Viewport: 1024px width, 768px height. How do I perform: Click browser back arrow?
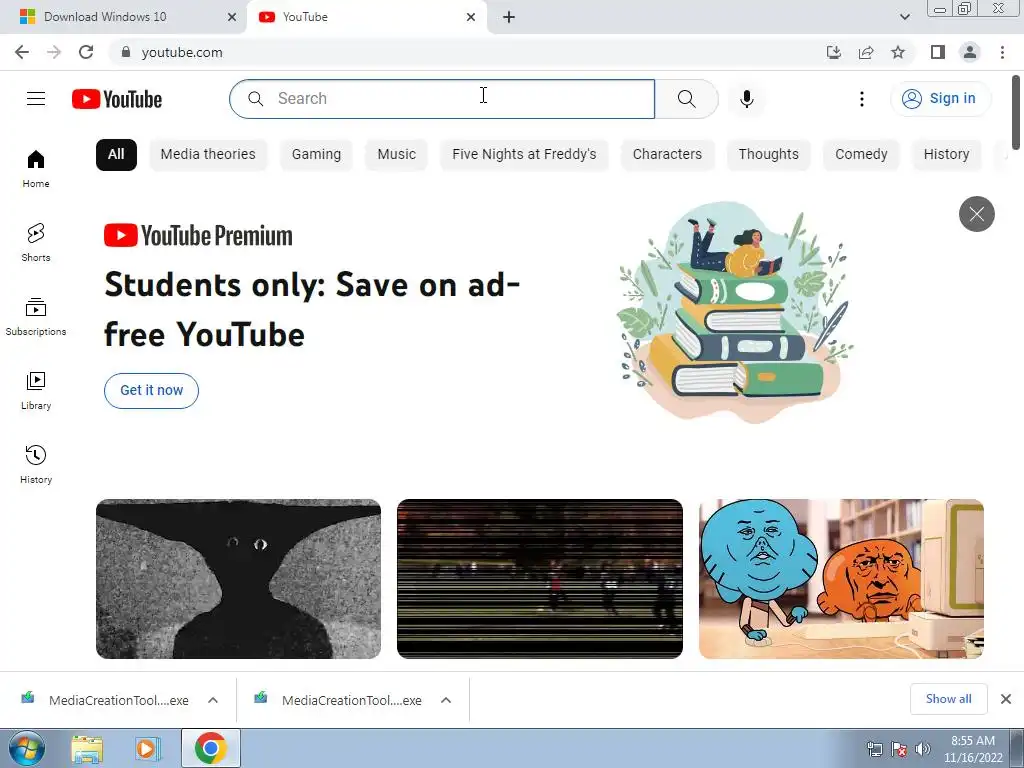[x=22, y=52]
